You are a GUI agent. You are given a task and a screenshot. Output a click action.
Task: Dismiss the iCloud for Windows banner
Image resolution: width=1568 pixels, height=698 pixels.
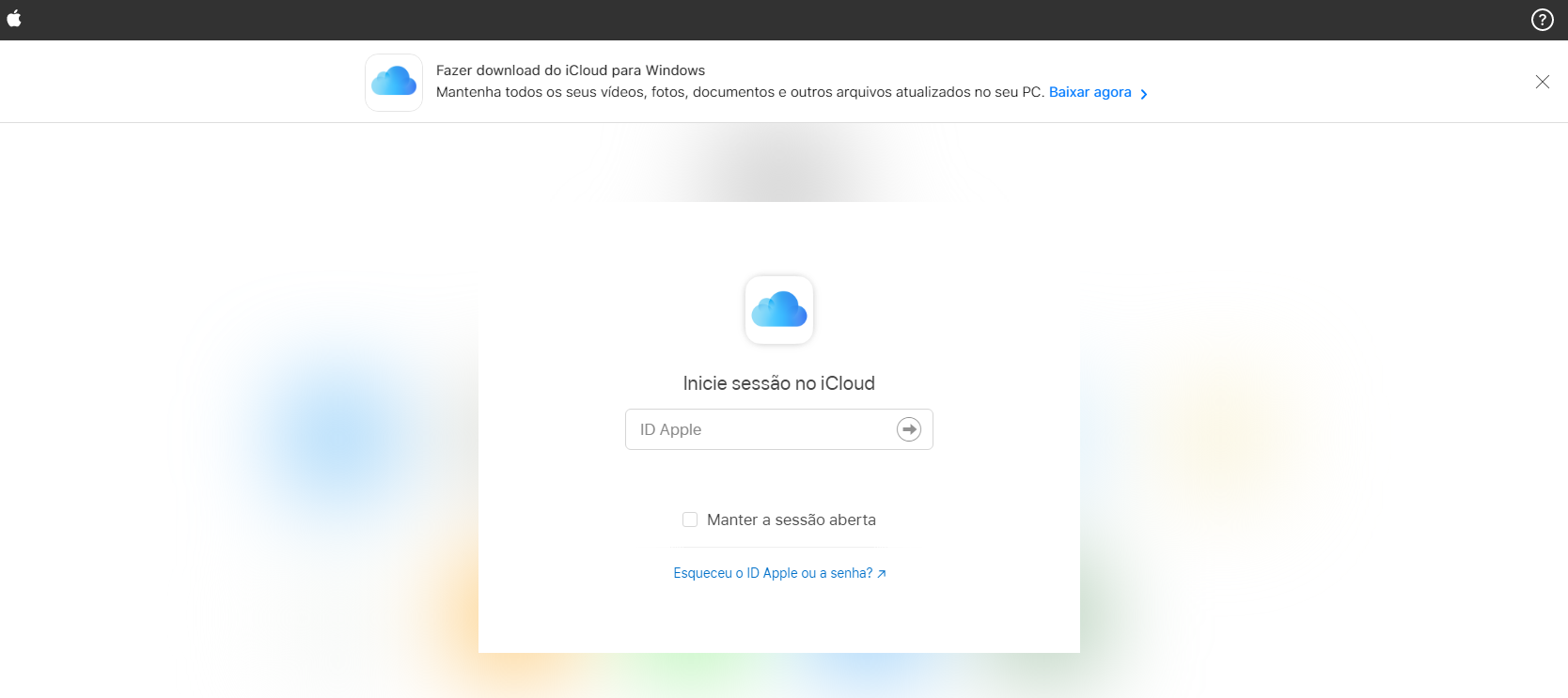tap(1542, 82)
